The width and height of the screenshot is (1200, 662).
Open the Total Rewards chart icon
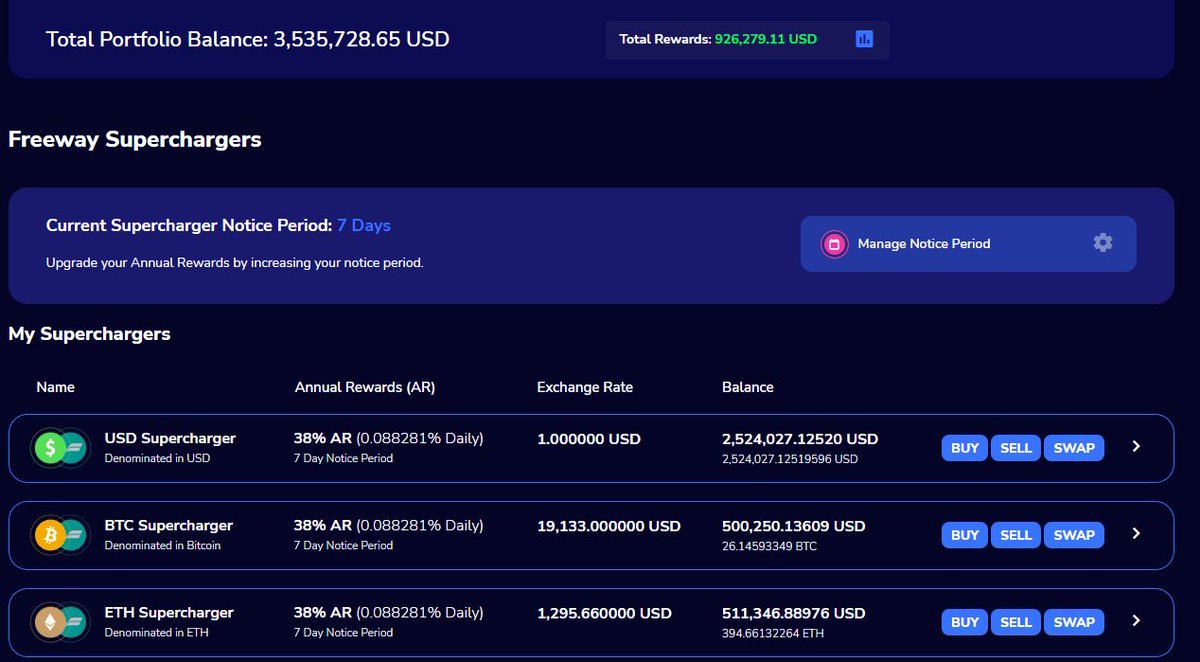coord(864,39)
